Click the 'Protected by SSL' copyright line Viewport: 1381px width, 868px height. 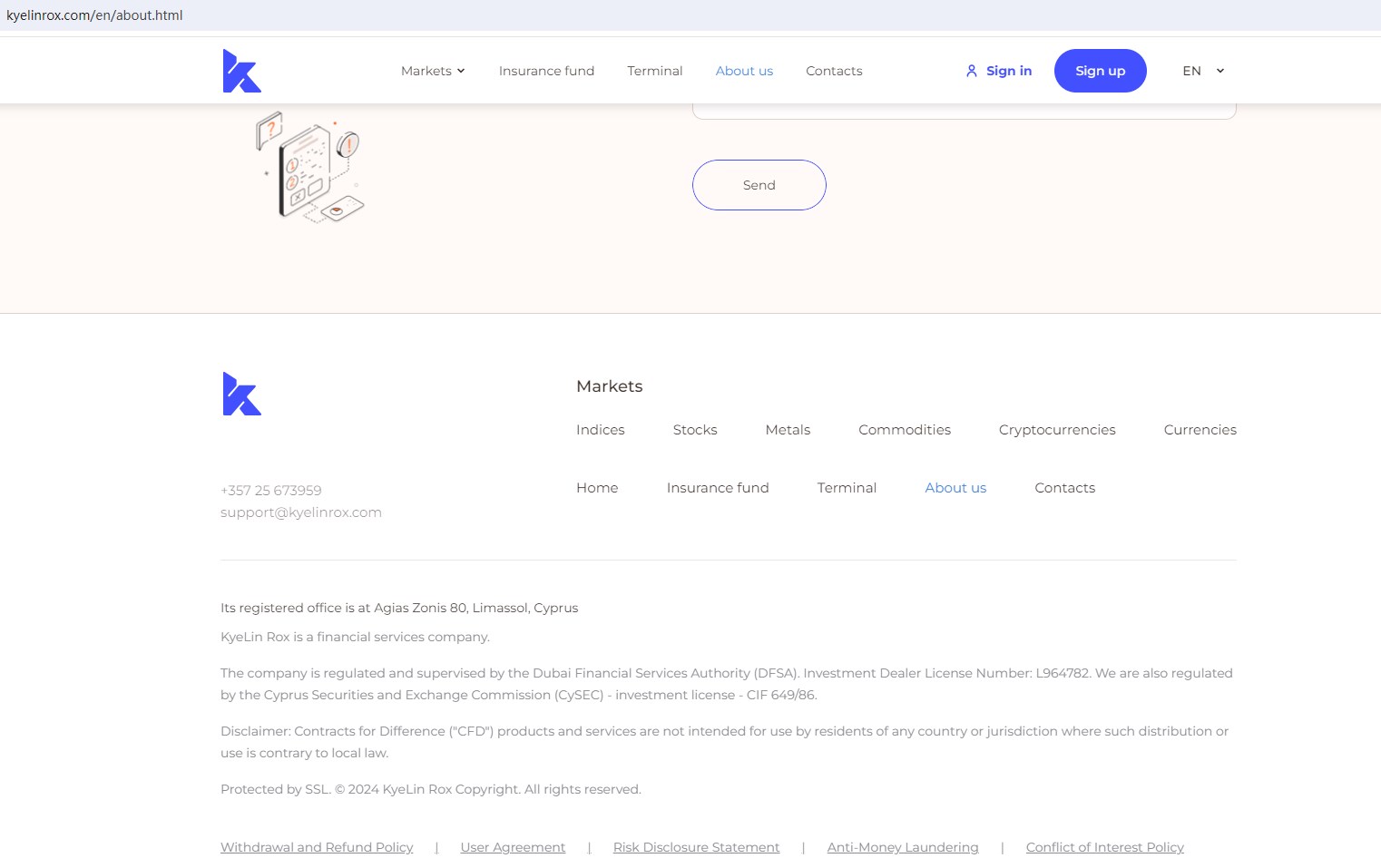pyautogui.click(x=431, y=789)
